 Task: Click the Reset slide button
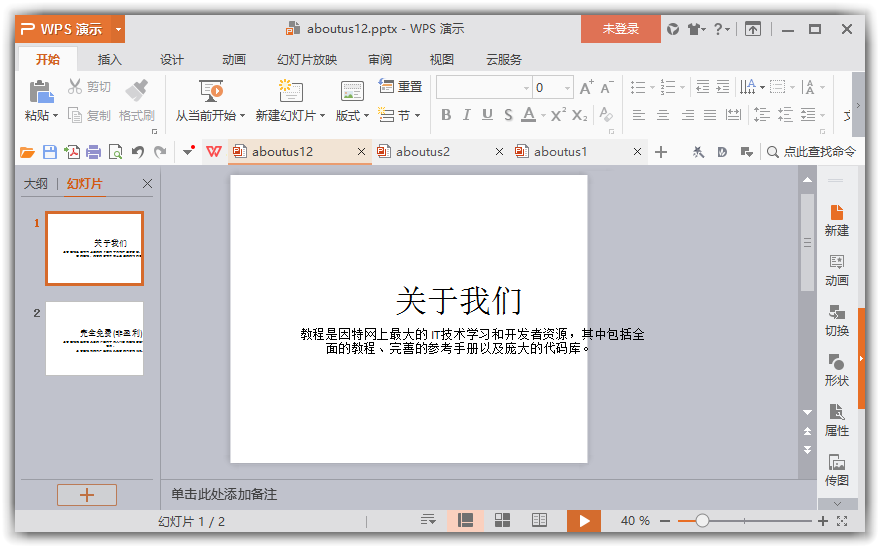(400, 86)
